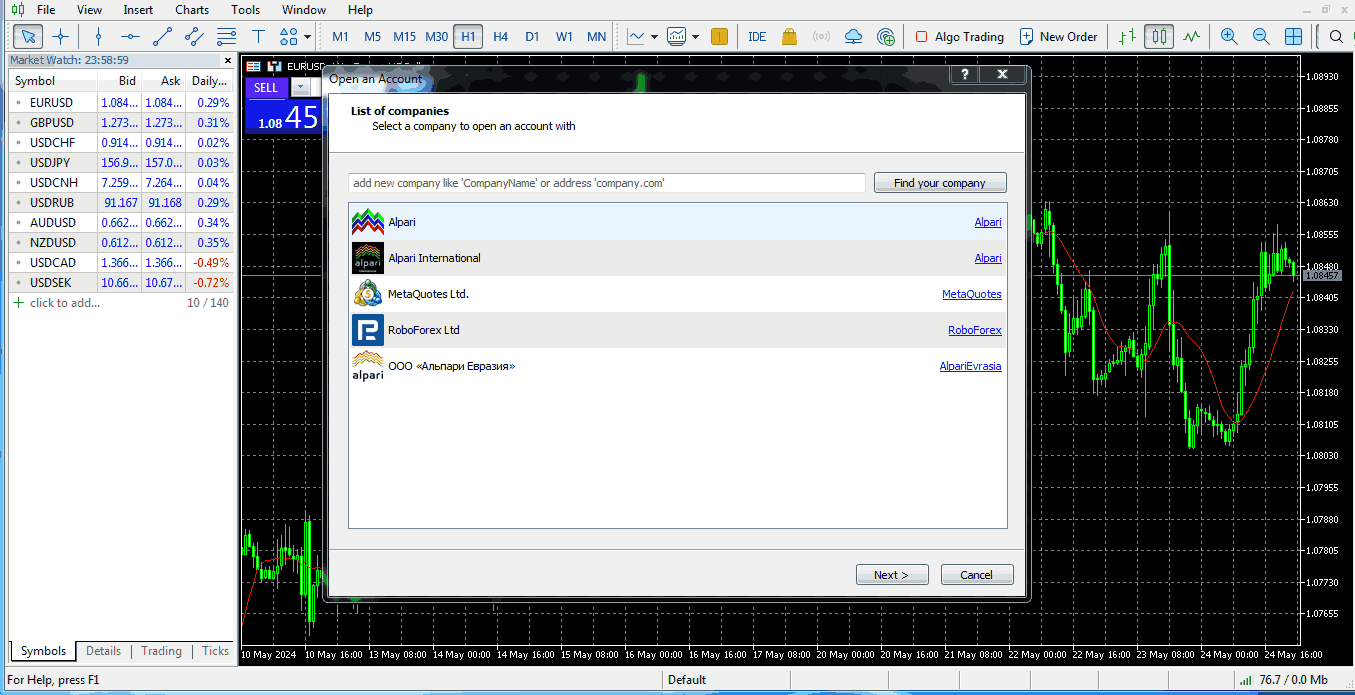1355x695 pixels.
Task: Choose the text label tool
Action: click(x=258, y=37)
